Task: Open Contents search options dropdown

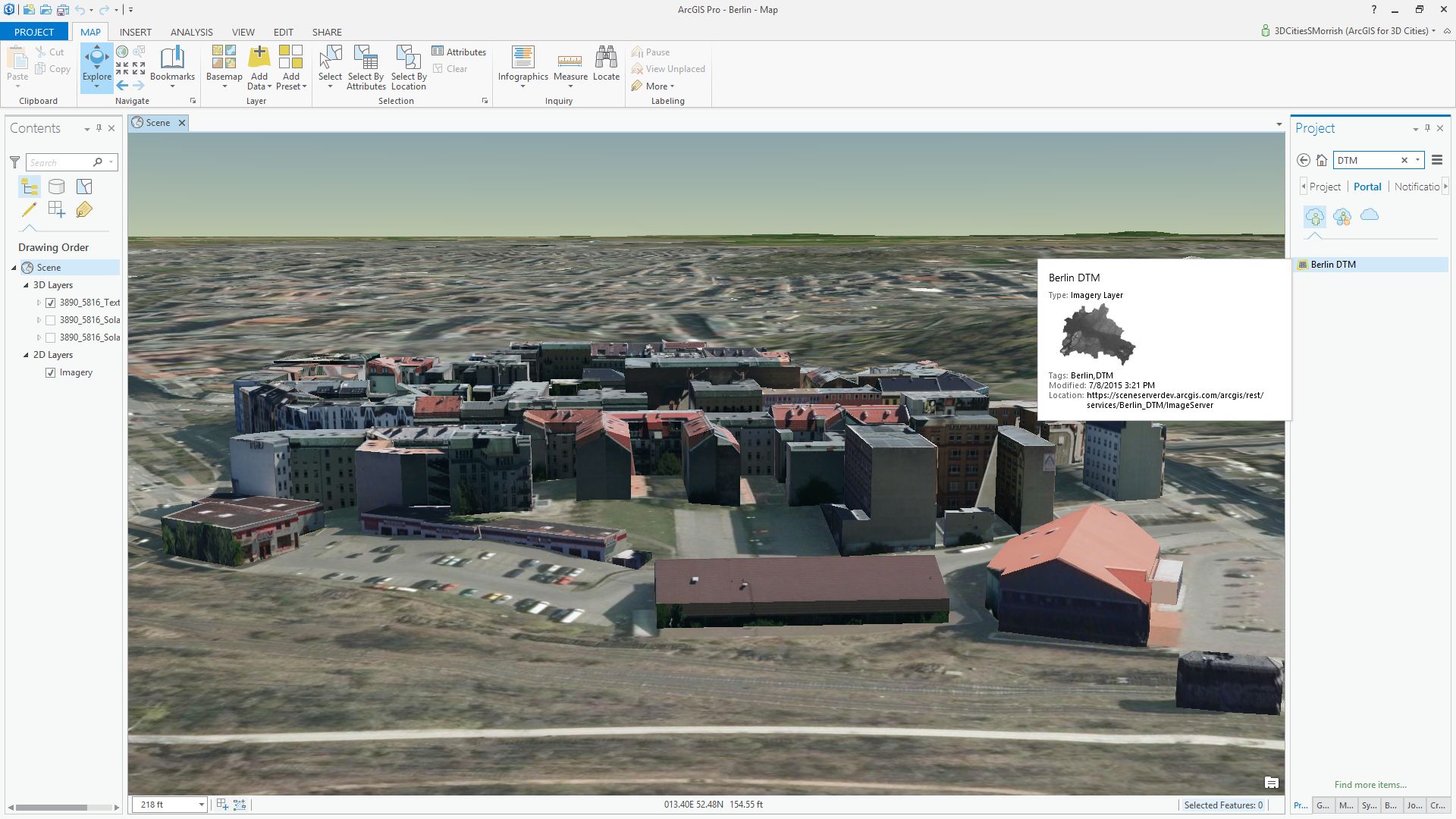Action: 111,162
